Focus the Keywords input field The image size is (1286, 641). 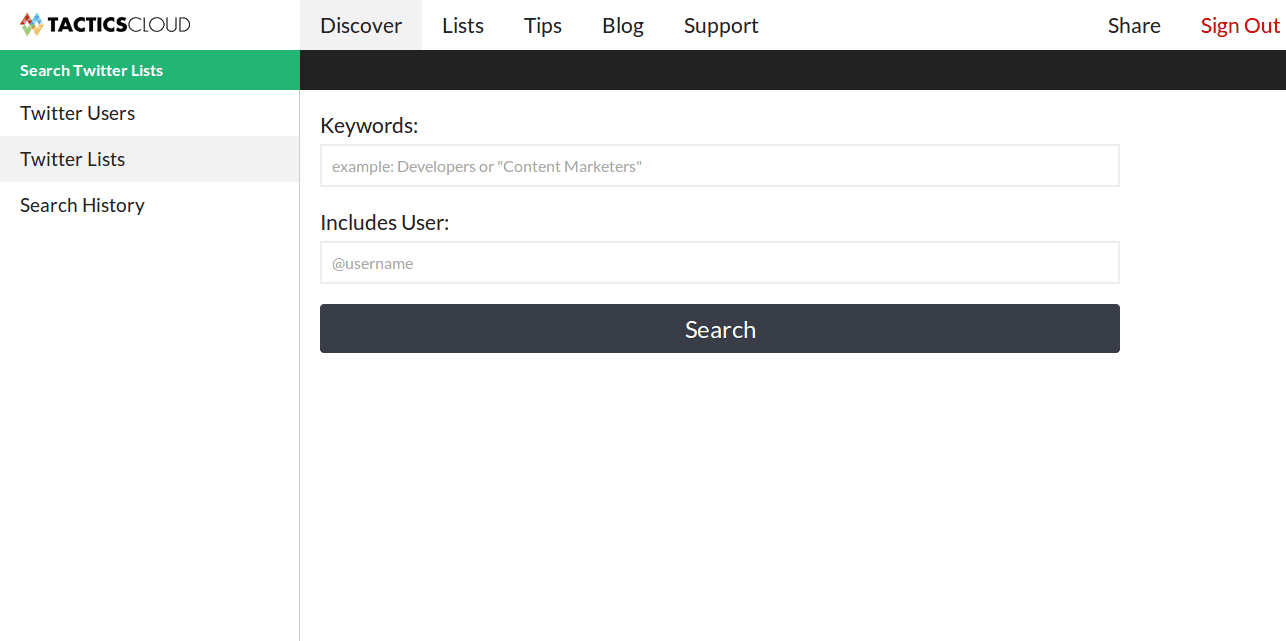pyautogui.click(x=720, y=166)
